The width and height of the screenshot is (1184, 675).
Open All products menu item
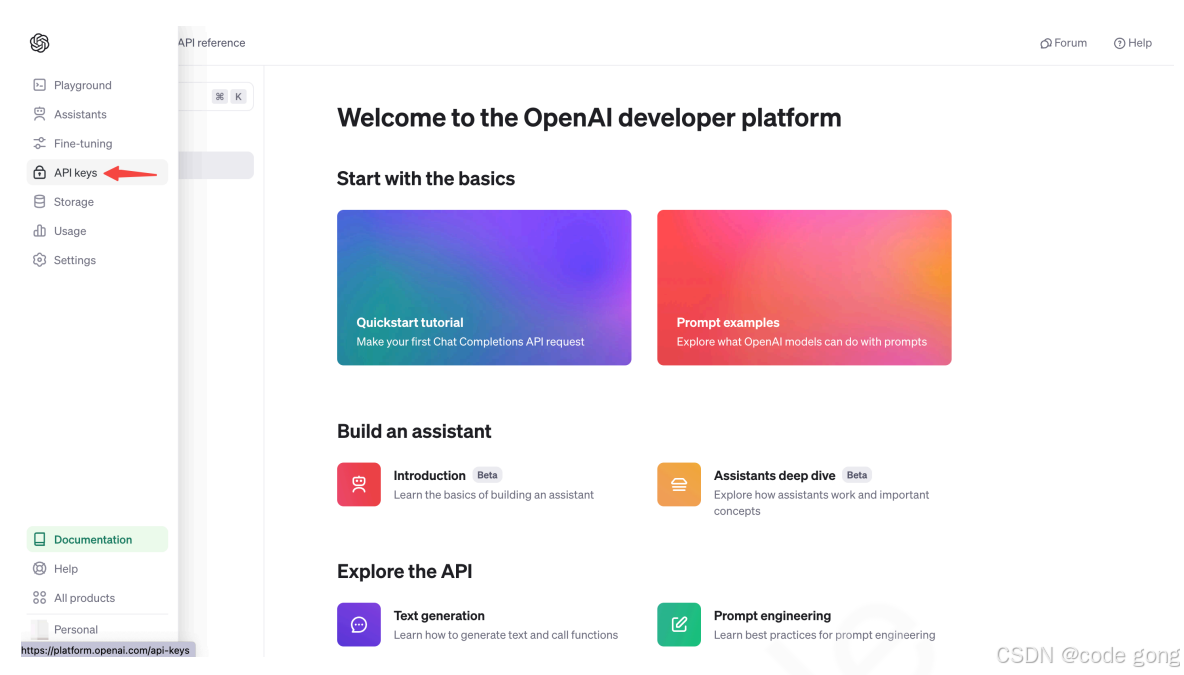tap(97, 598)
